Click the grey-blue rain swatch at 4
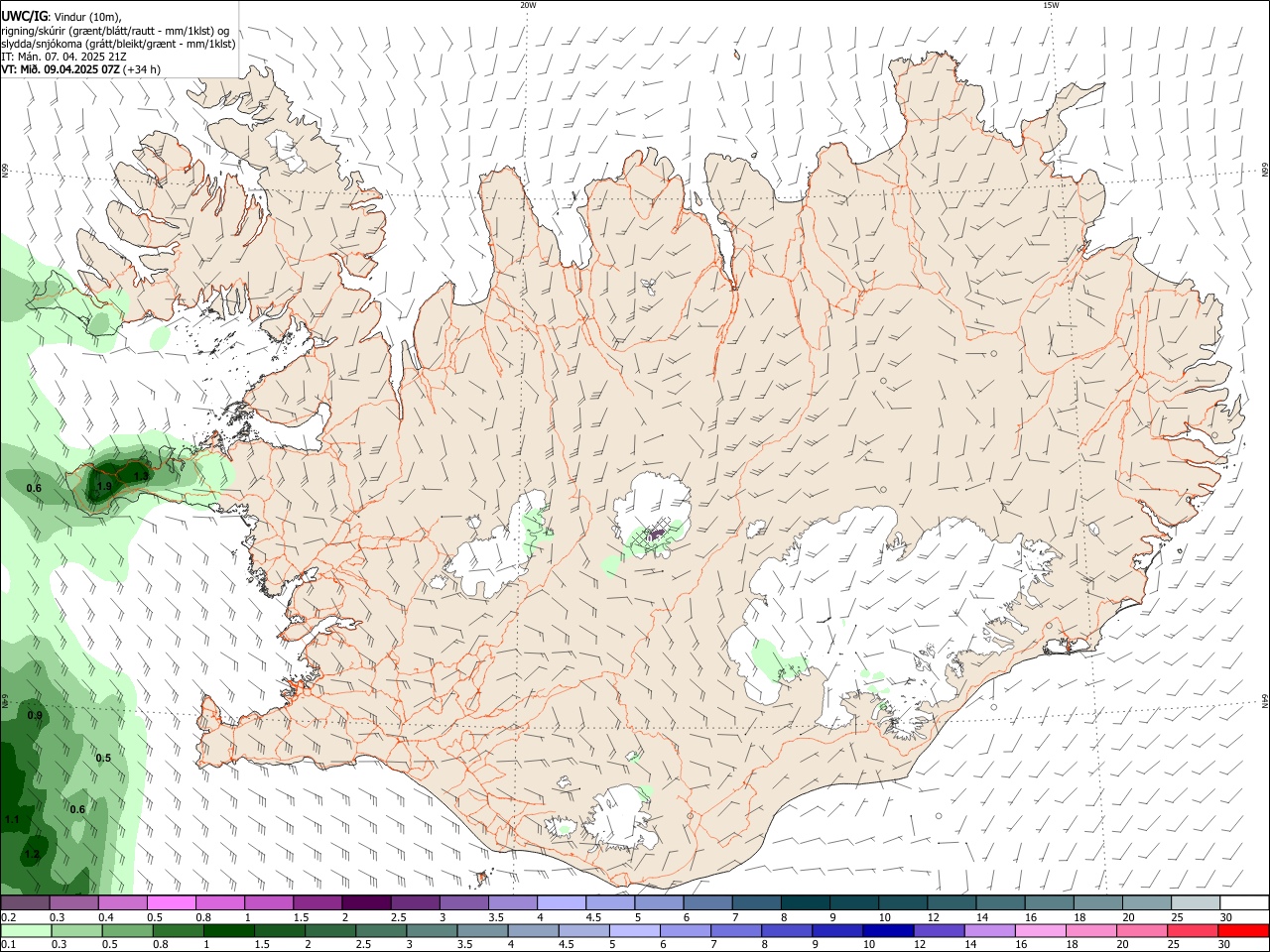 coord(533,931)
